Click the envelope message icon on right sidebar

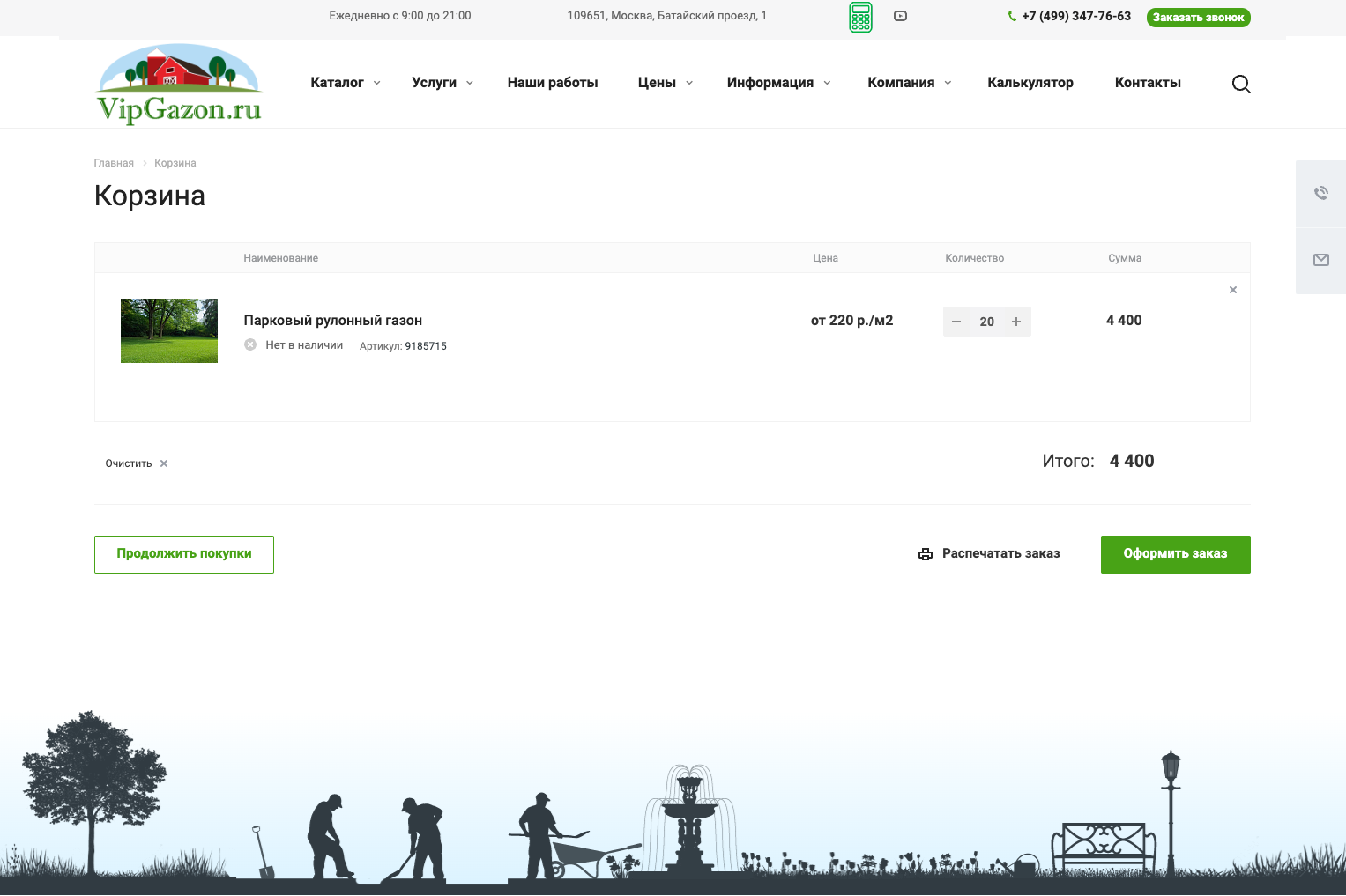1320,260
